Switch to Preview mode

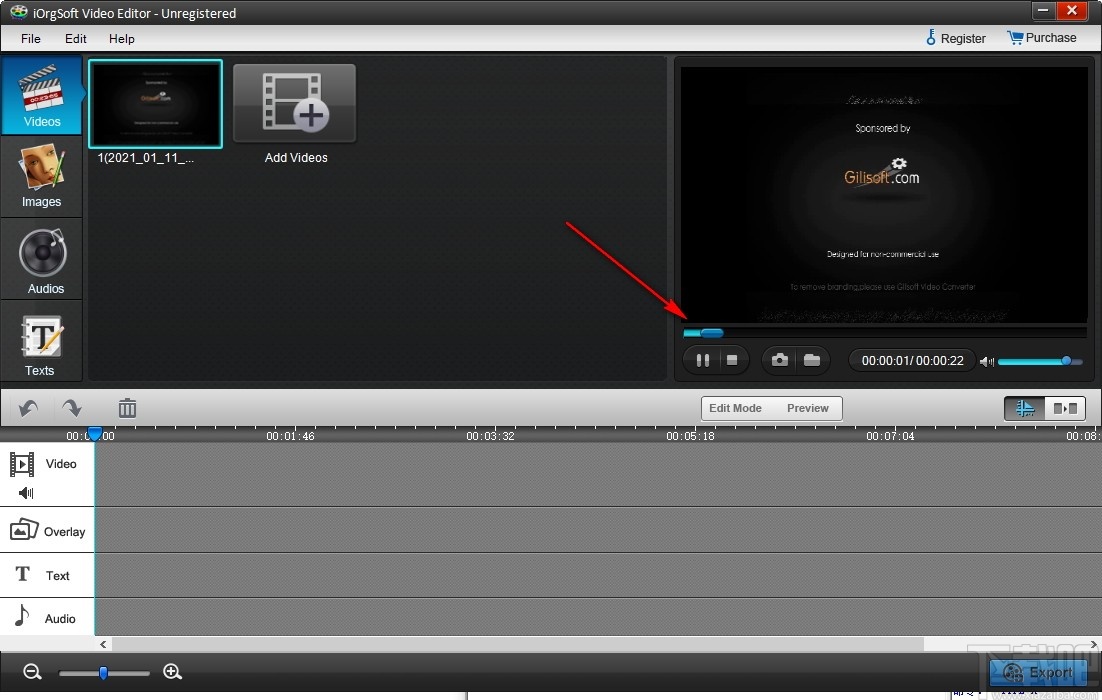pos(808,408)
